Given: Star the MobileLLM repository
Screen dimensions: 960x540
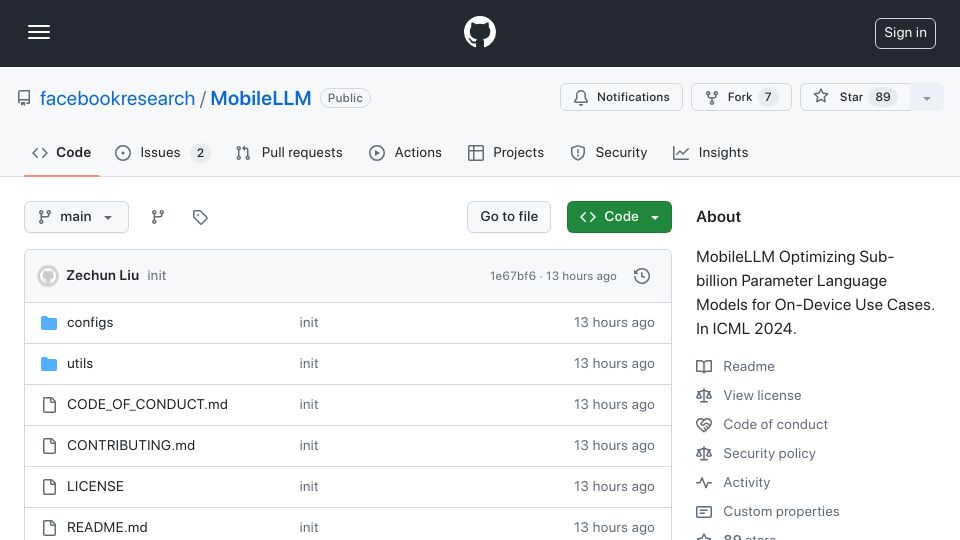Looking at the screenshot, I should (855, 97).
